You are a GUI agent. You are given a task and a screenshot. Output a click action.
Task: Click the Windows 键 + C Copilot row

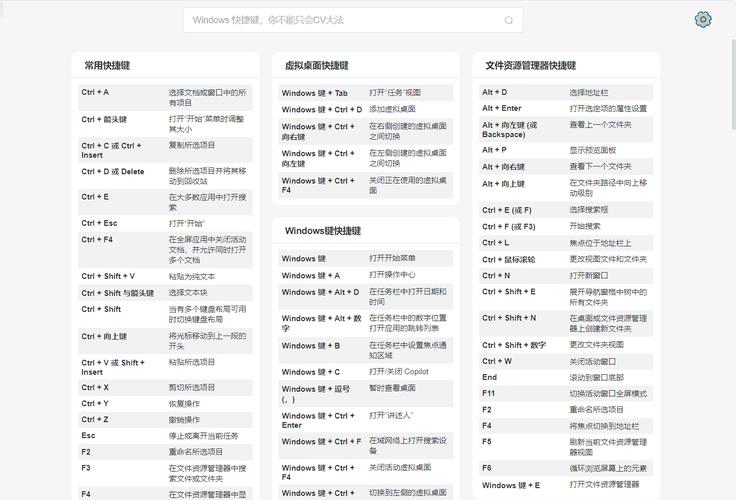(x=366, y=371)
